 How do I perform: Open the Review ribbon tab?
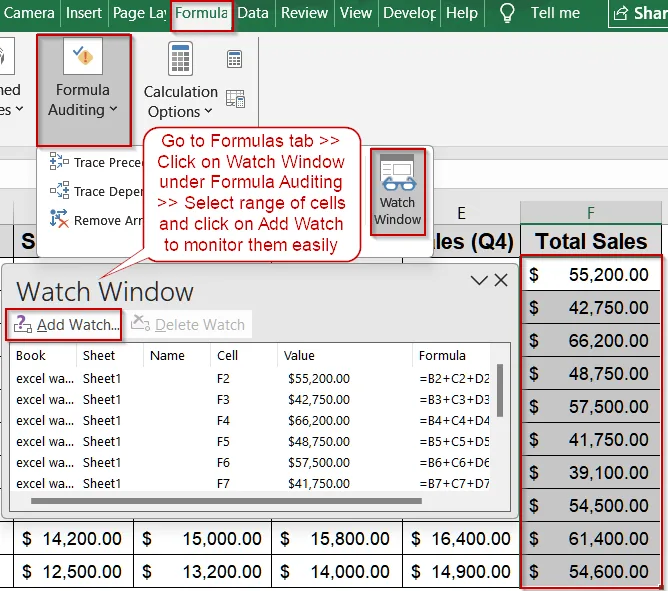[x=304, y=13]
